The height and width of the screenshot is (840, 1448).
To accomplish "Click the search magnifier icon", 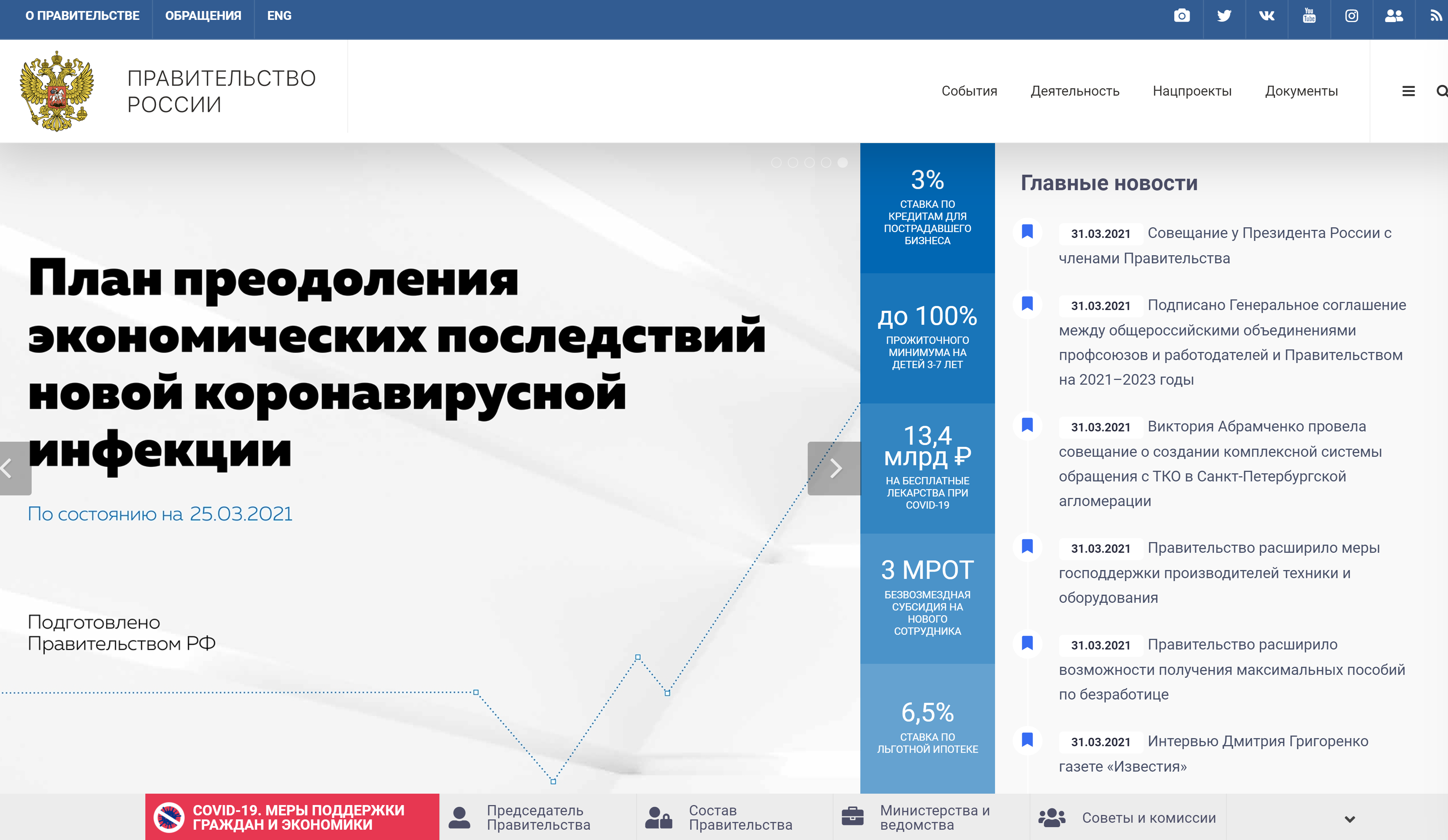I will pyautogui.click(x=1442, y=91).
